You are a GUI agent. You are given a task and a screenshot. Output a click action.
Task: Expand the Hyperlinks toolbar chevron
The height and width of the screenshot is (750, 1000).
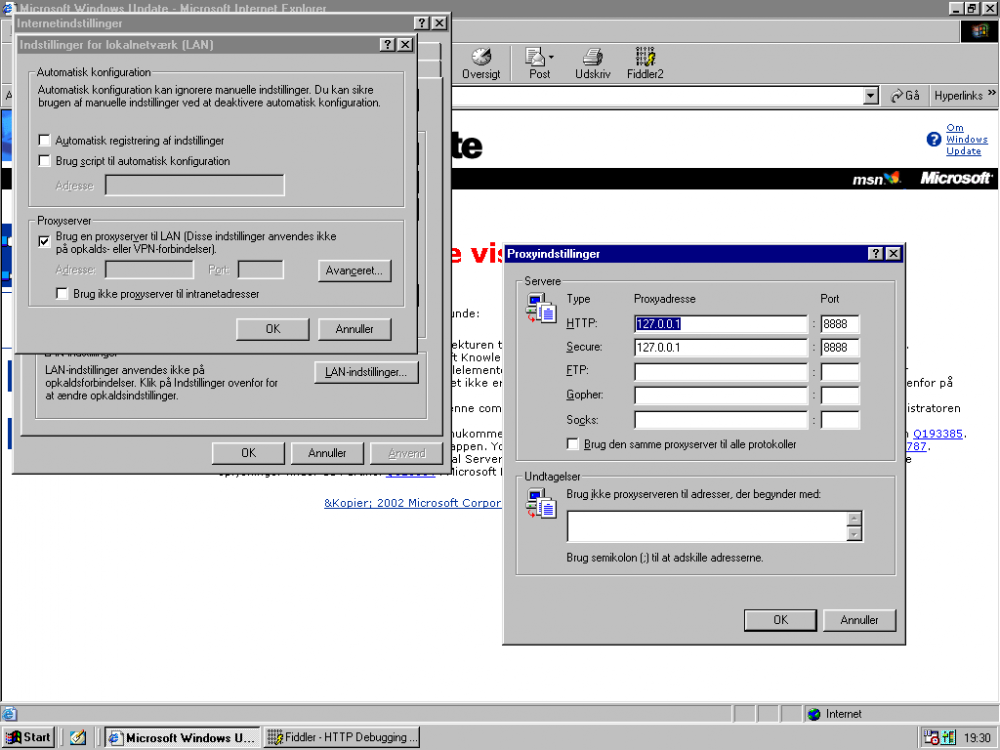pos(991,95)
